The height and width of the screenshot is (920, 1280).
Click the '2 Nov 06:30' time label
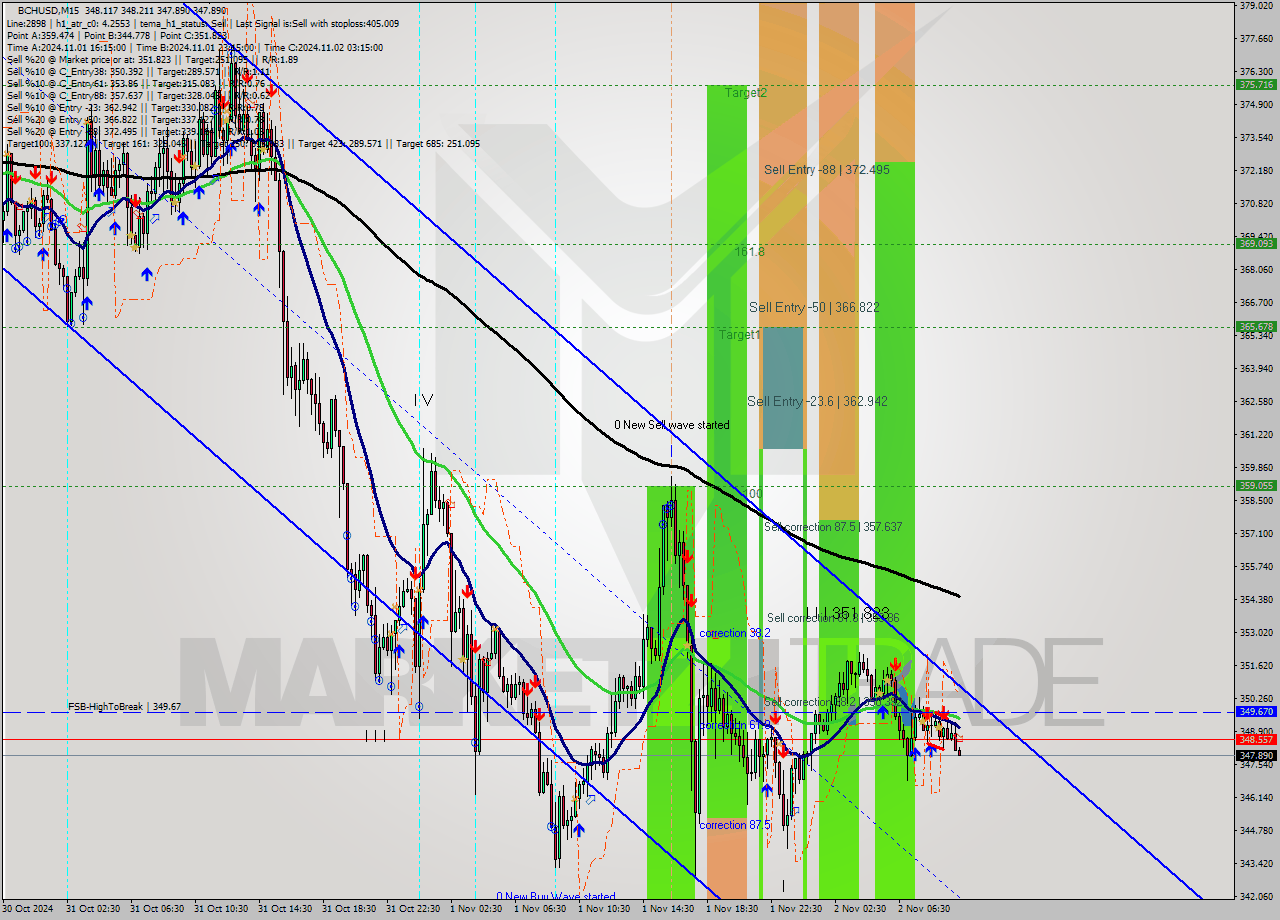[x=924, y=909]
